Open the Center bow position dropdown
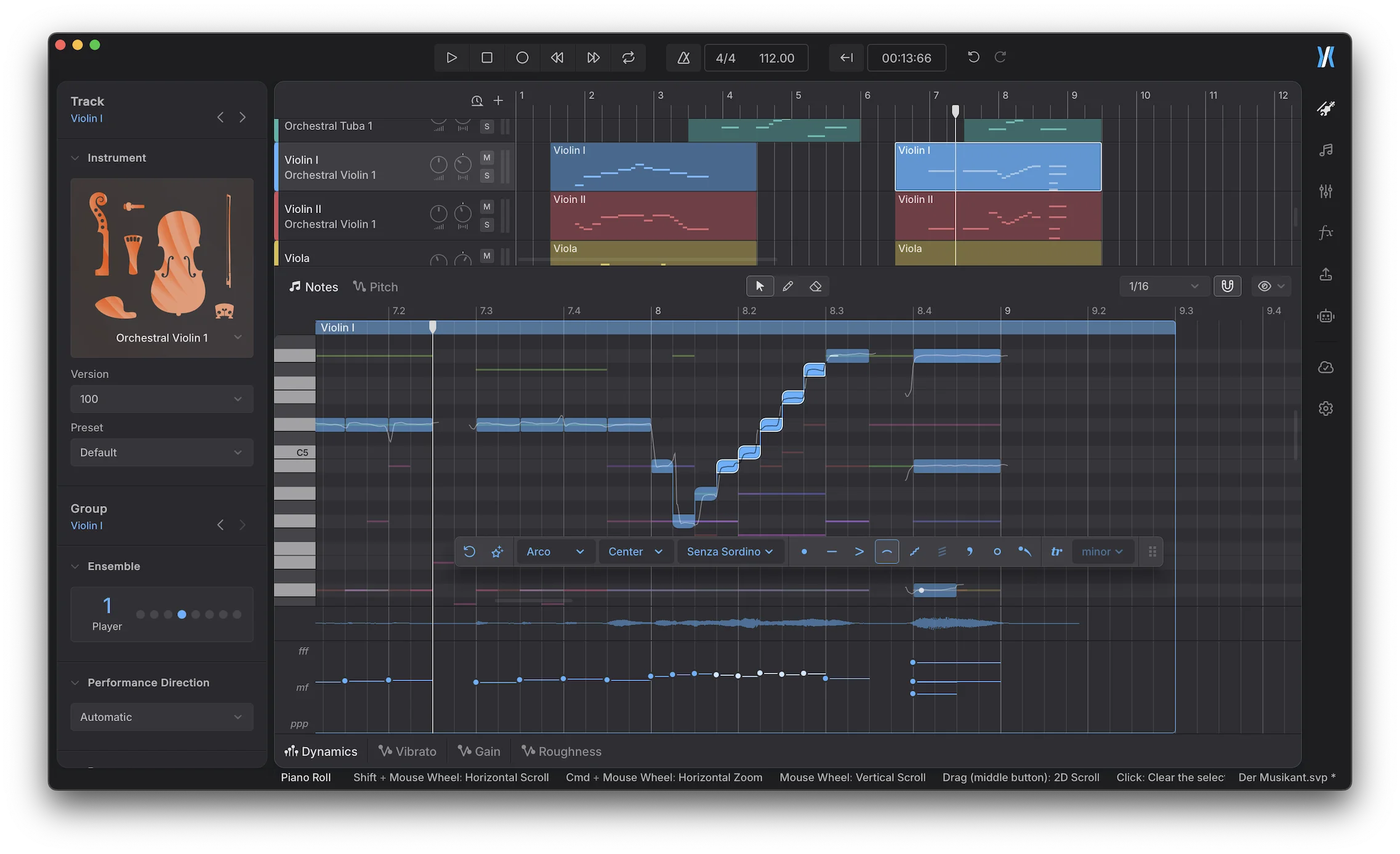The height and width of the screenshot is (854, 1400). pyautogui.click(x=635, y=552)
